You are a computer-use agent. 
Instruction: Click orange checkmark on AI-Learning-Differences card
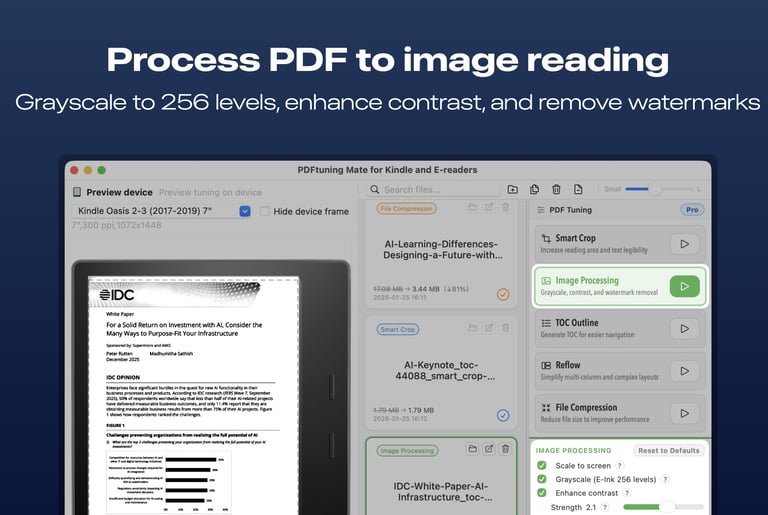(503, 294)
